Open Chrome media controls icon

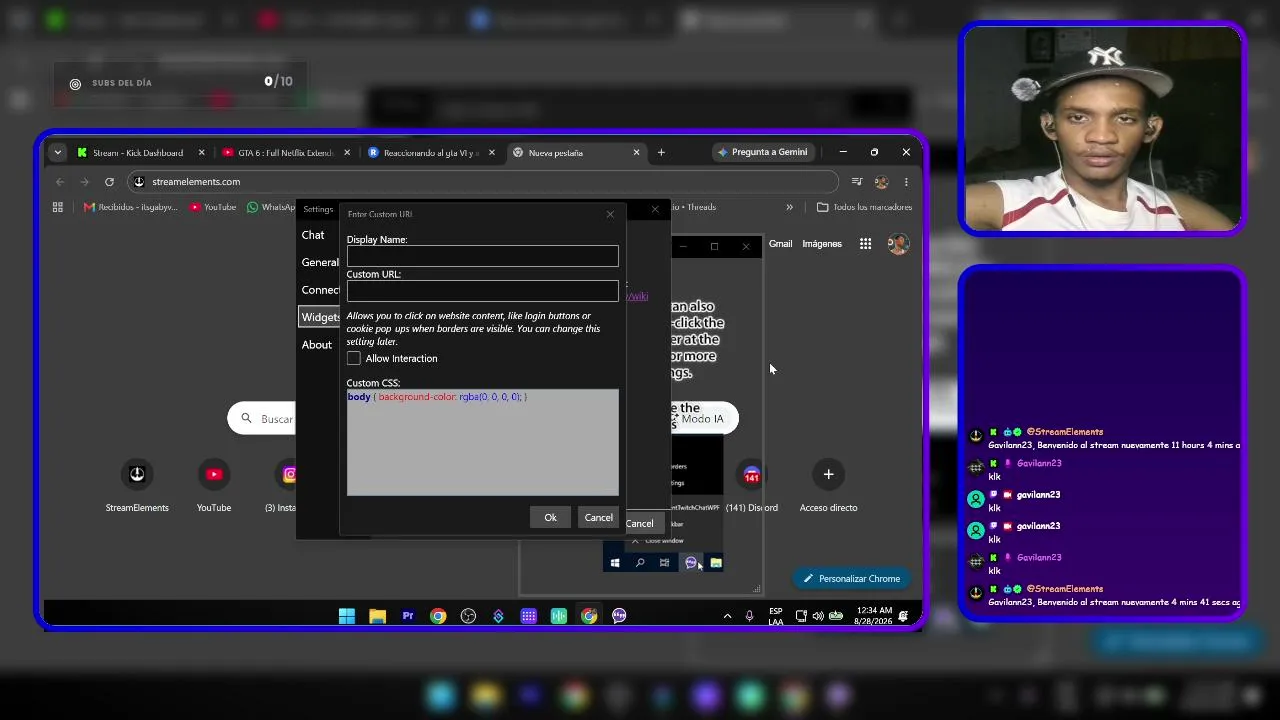(x=857, y=182)
